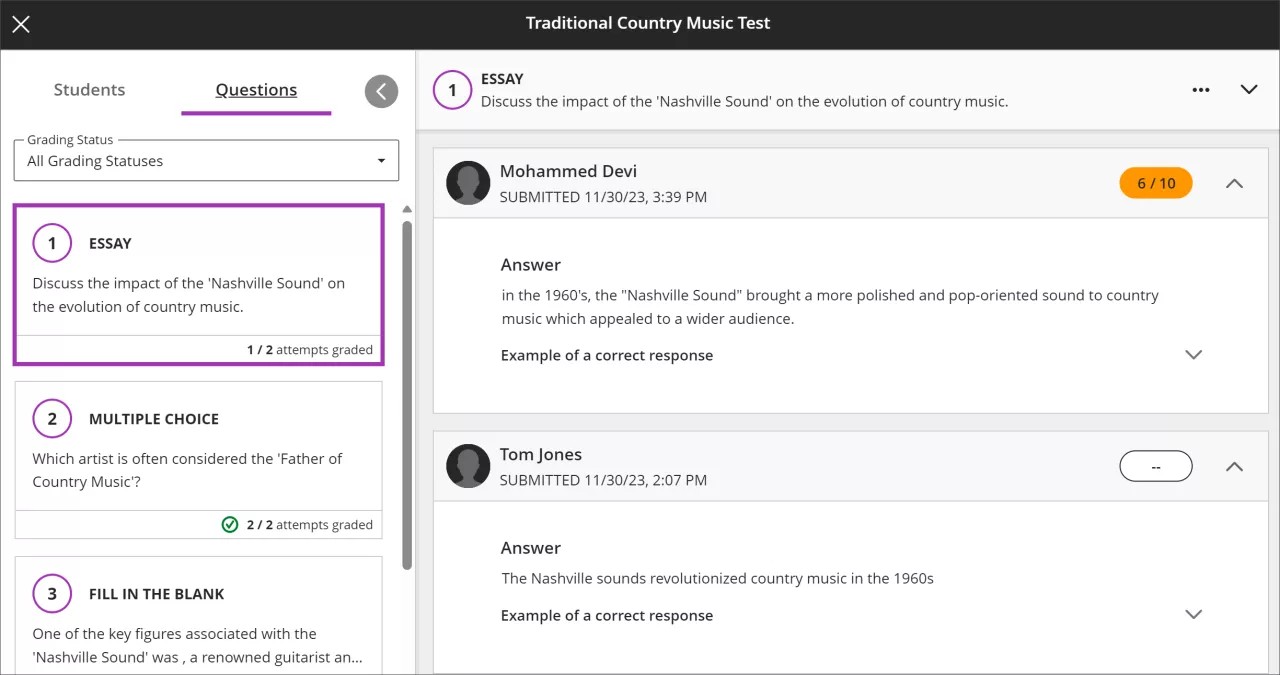Image resolution: width=1280 pixels, height=675 pixels.
Task: Open the question options ellipsis menu
Action: click(x=1200, y=89)
